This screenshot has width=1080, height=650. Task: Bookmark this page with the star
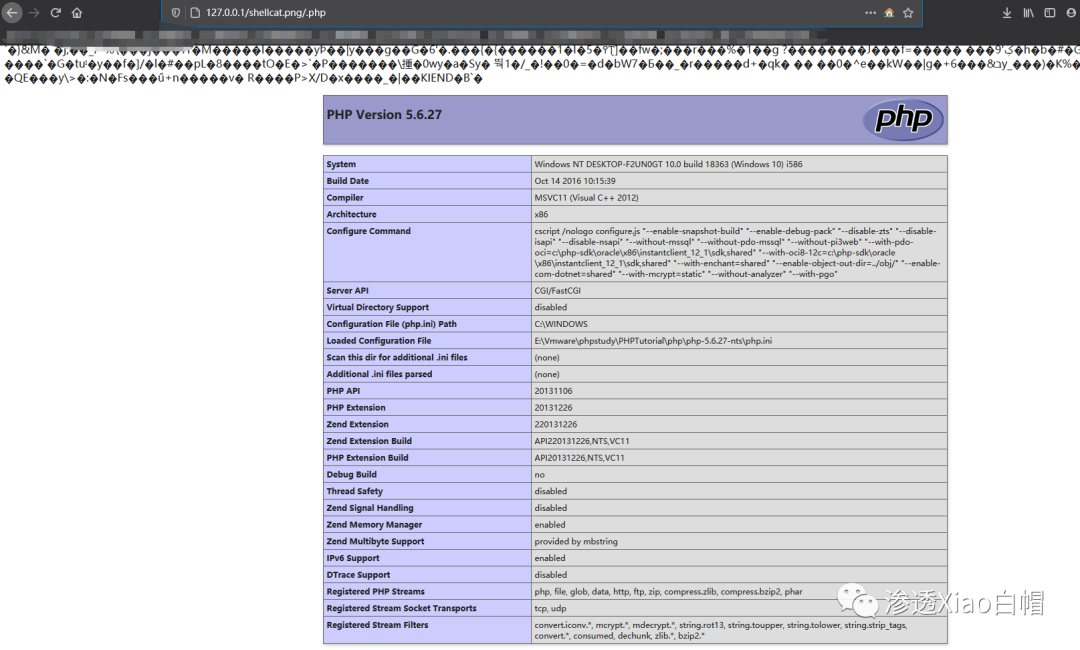(908, 12)
